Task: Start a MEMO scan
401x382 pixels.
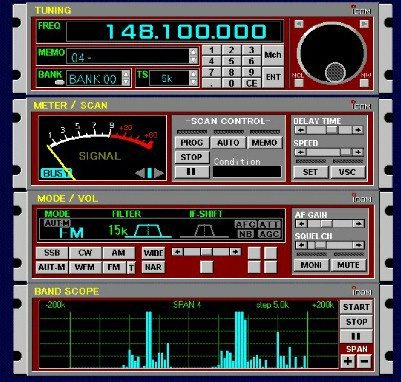Action: 264,143
